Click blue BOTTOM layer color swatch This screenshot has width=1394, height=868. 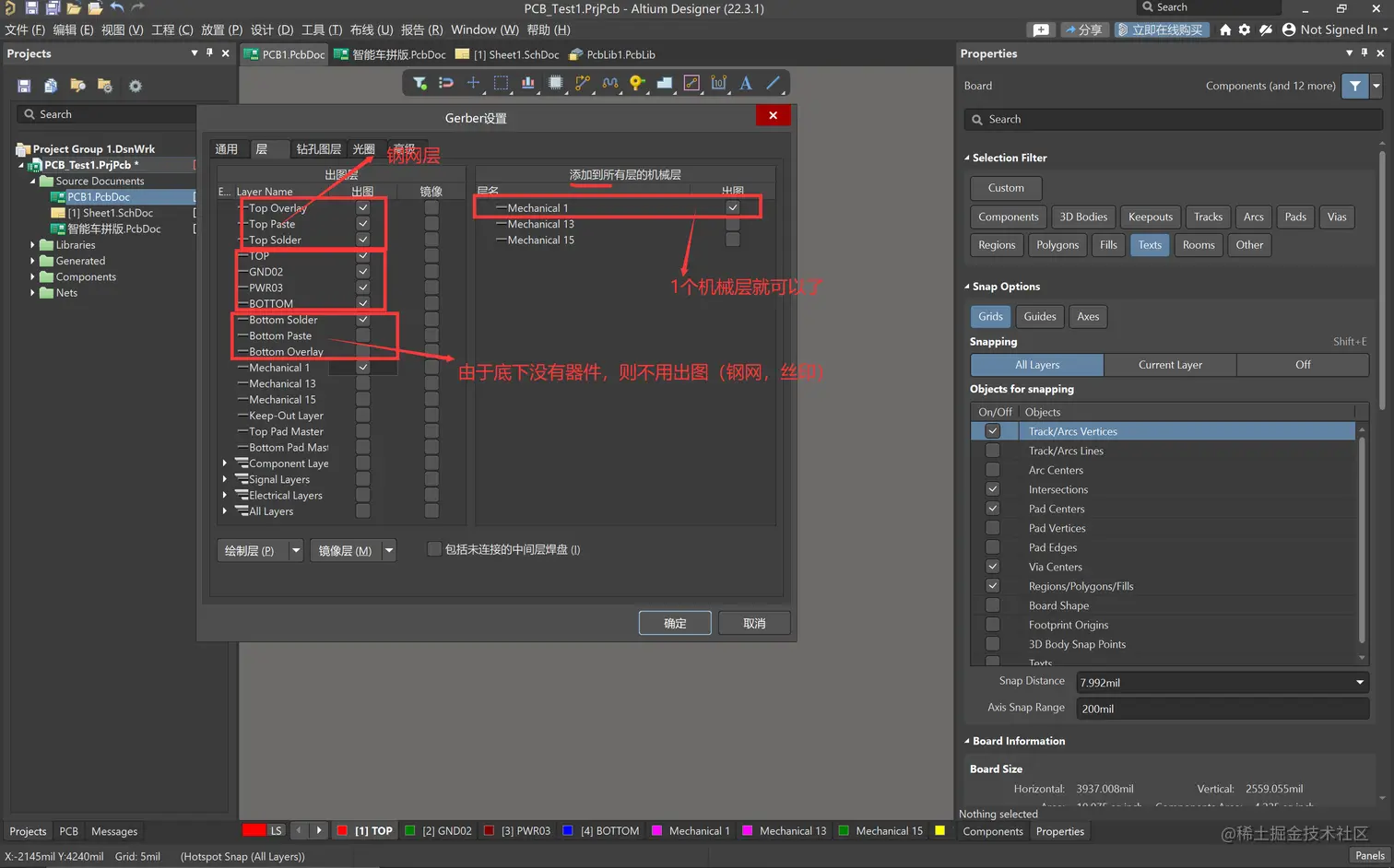[x=568, y=830]
